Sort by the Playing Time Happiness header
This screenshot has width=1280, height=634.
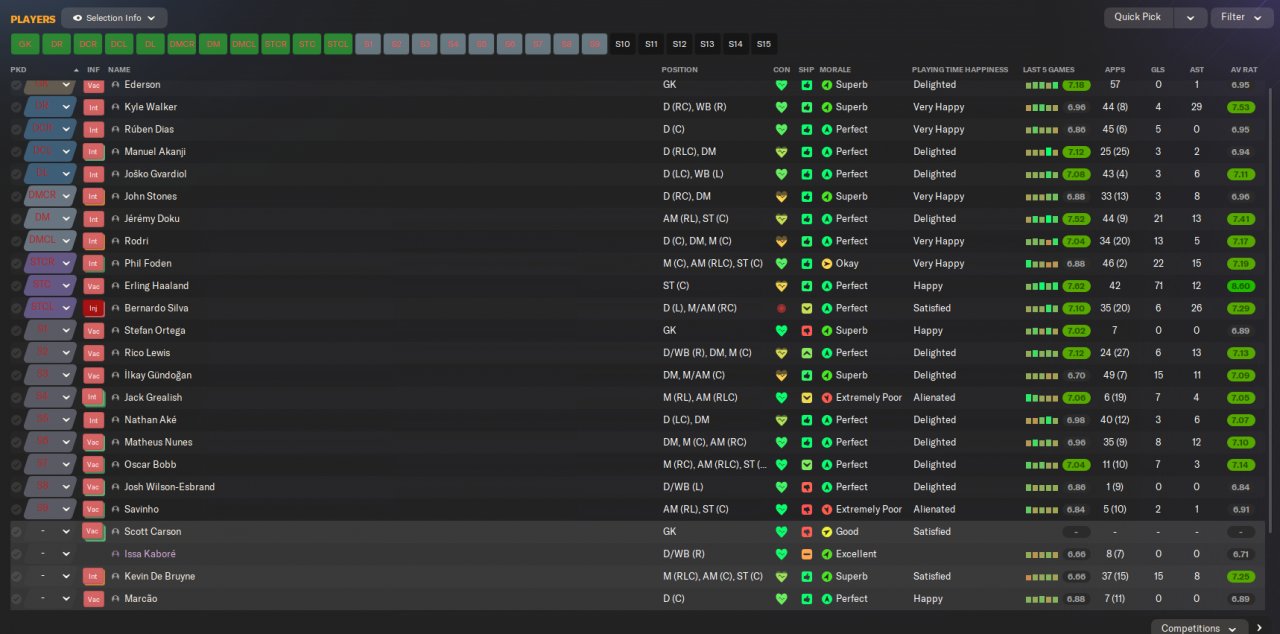click(960, 70)
